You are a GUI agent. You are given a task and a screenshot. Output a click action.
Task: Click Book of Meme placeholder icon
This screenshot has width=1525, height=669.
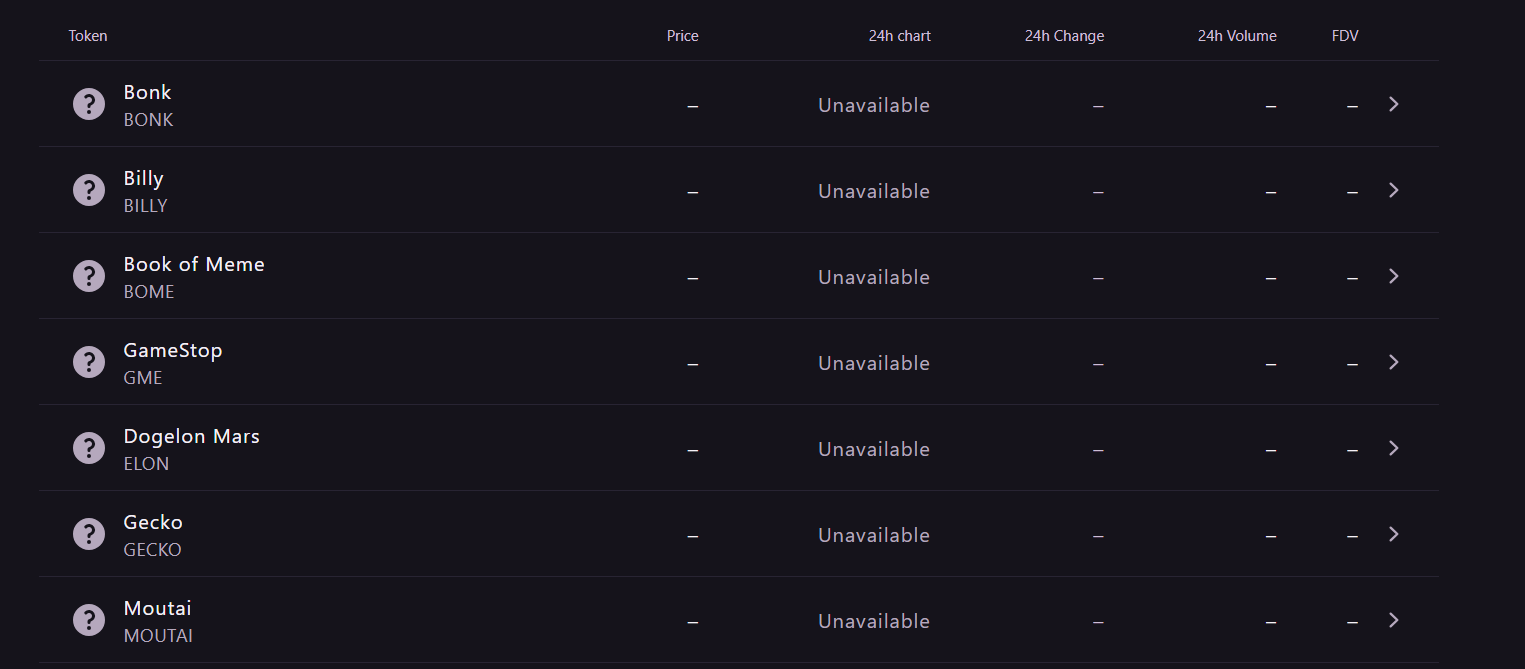89,276
